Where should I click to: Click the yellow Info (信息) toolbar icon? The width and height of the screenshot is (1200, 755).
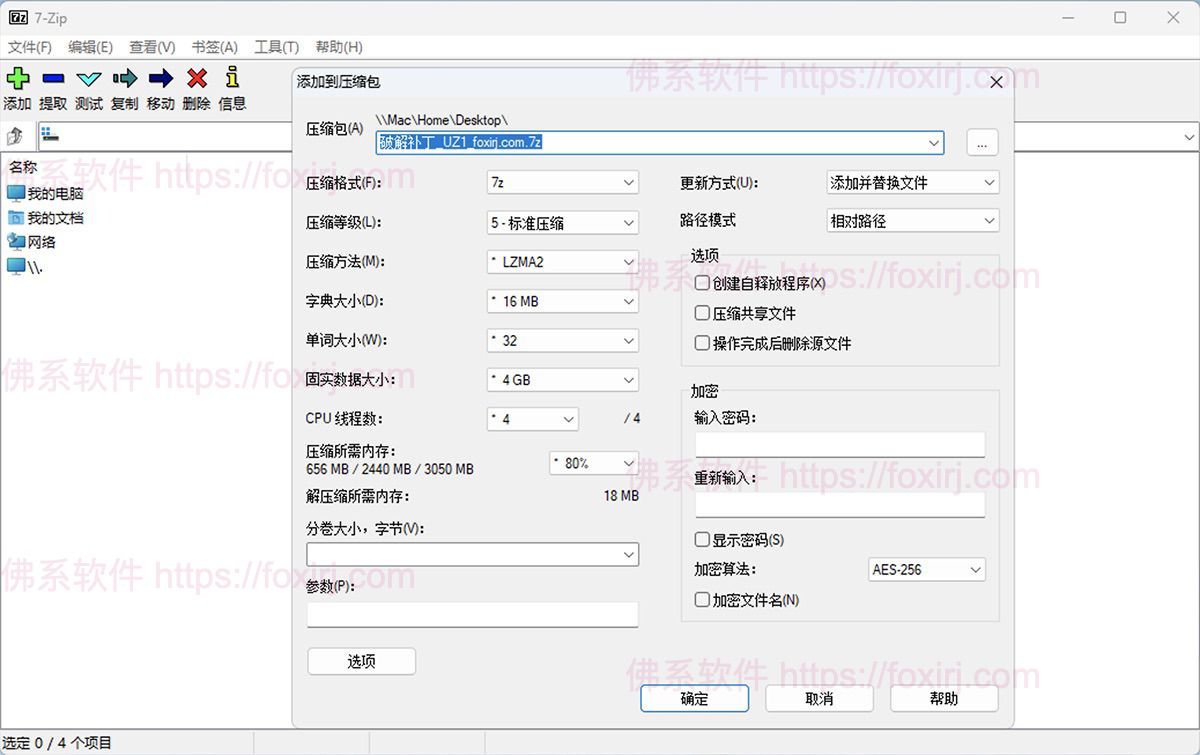232,79
